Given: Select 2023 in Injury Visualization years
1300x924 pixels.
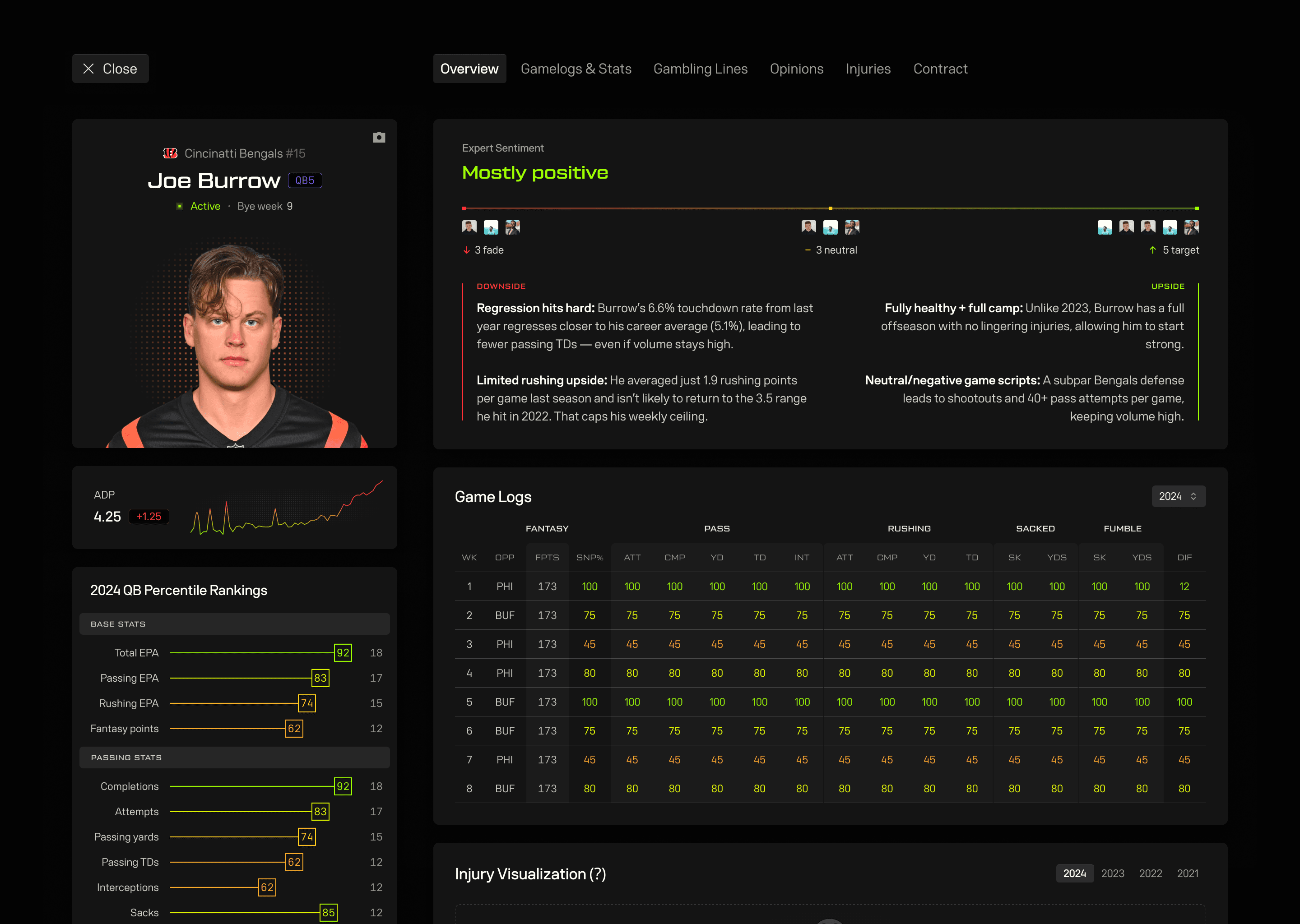Looking at the screenshot, I should (1112, 873).
